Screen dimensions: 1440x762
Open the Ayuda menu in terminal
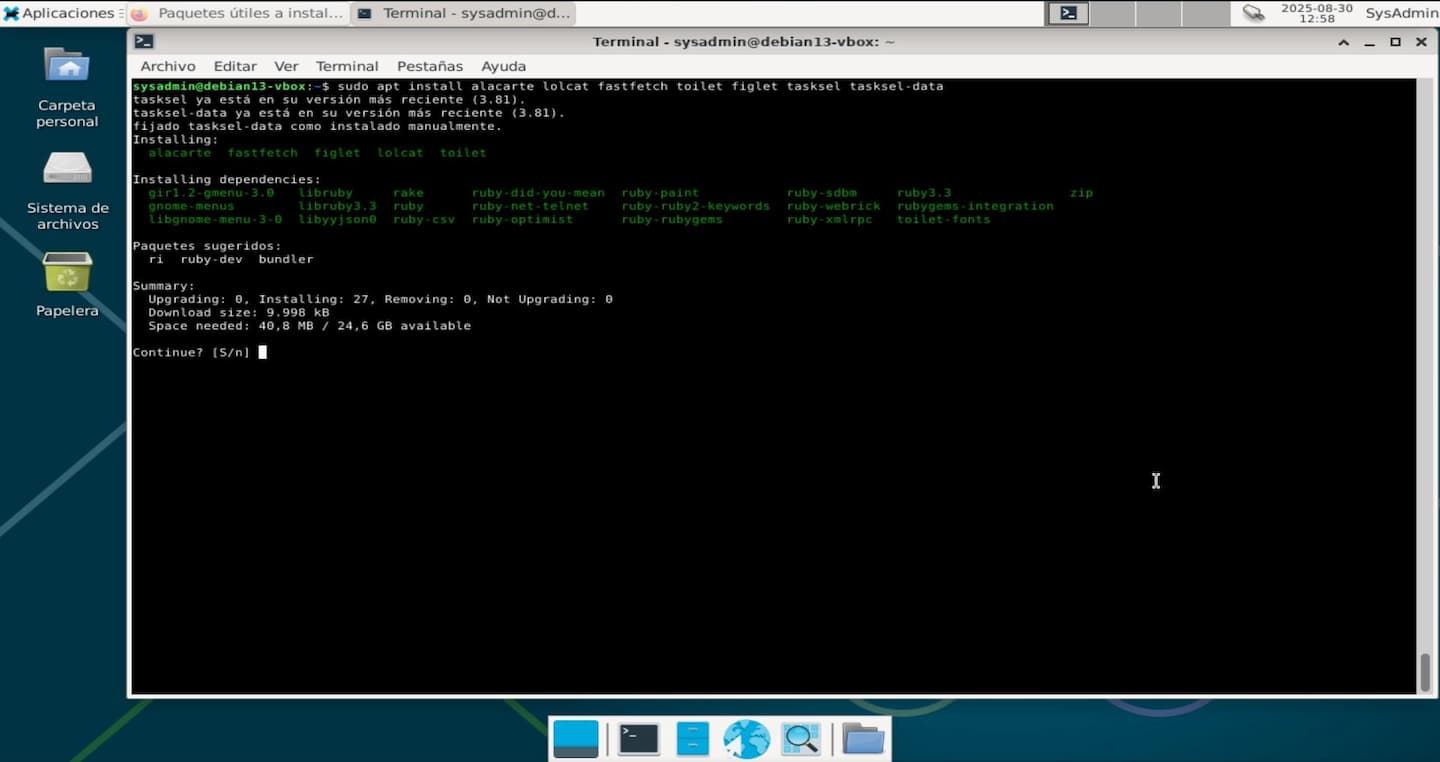(503, 66)
